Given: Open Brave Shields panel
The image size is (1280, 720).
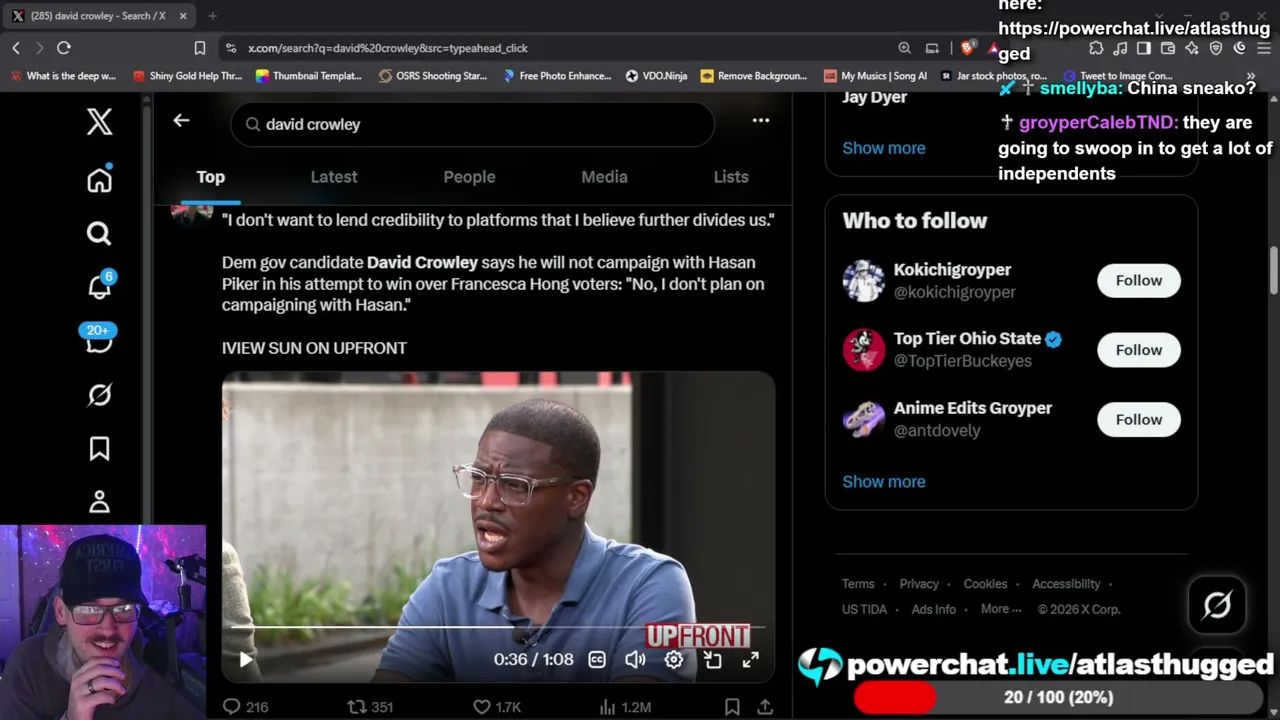Looking at the screenshot, I should [x=967, y=48].
